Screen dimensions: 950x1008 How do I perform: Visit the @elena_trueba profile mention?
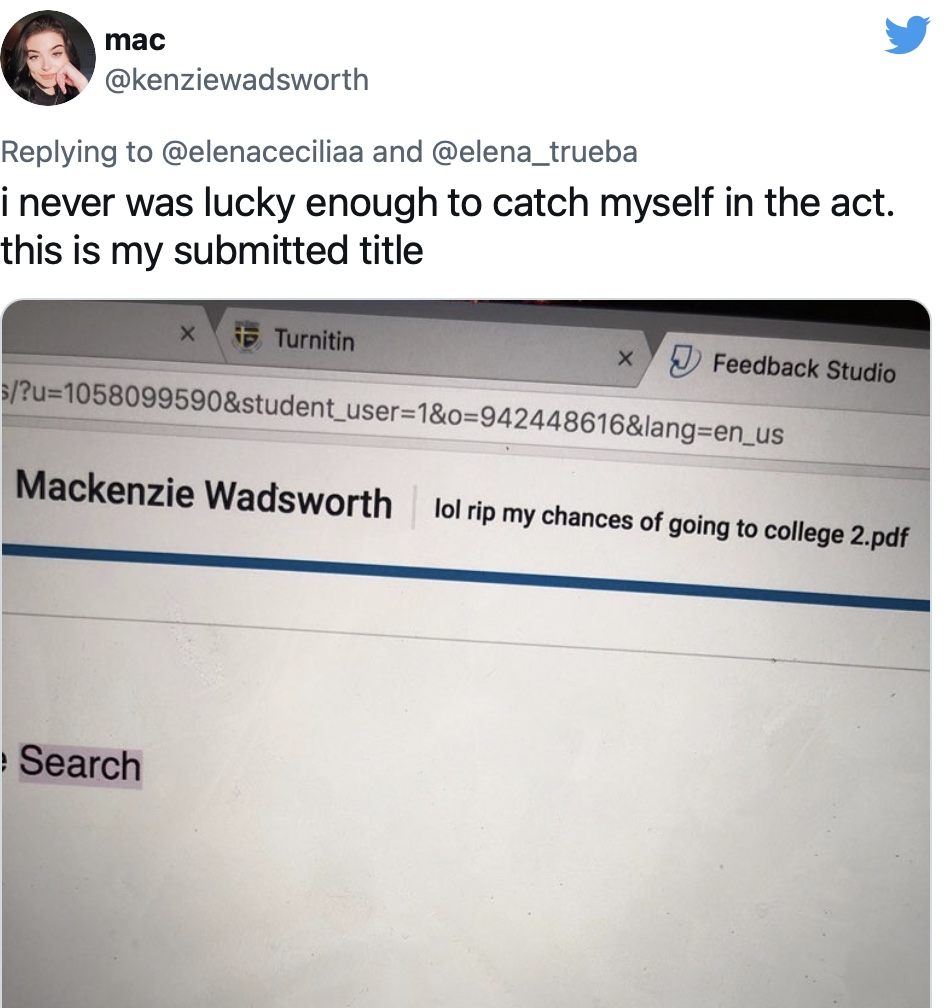pos(535,152)
